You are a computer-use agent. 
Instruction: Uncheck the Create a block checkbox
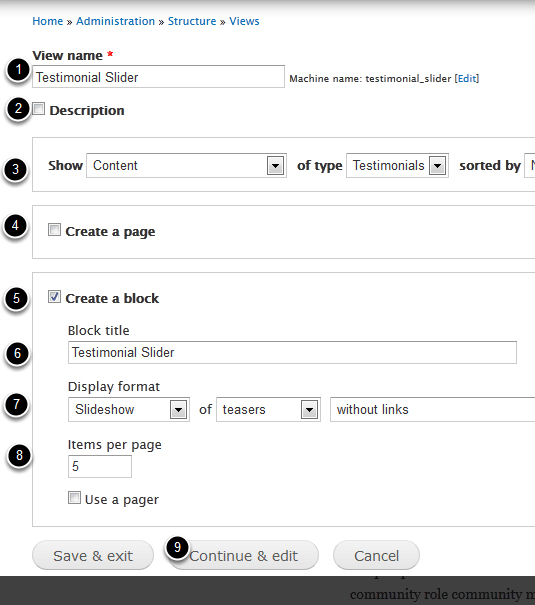54,297
